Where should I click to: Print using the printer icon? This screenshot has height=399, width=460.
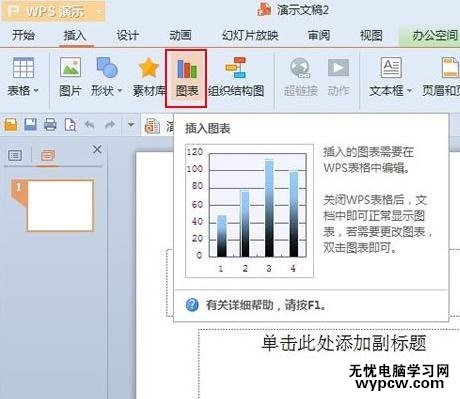[50, 125]
